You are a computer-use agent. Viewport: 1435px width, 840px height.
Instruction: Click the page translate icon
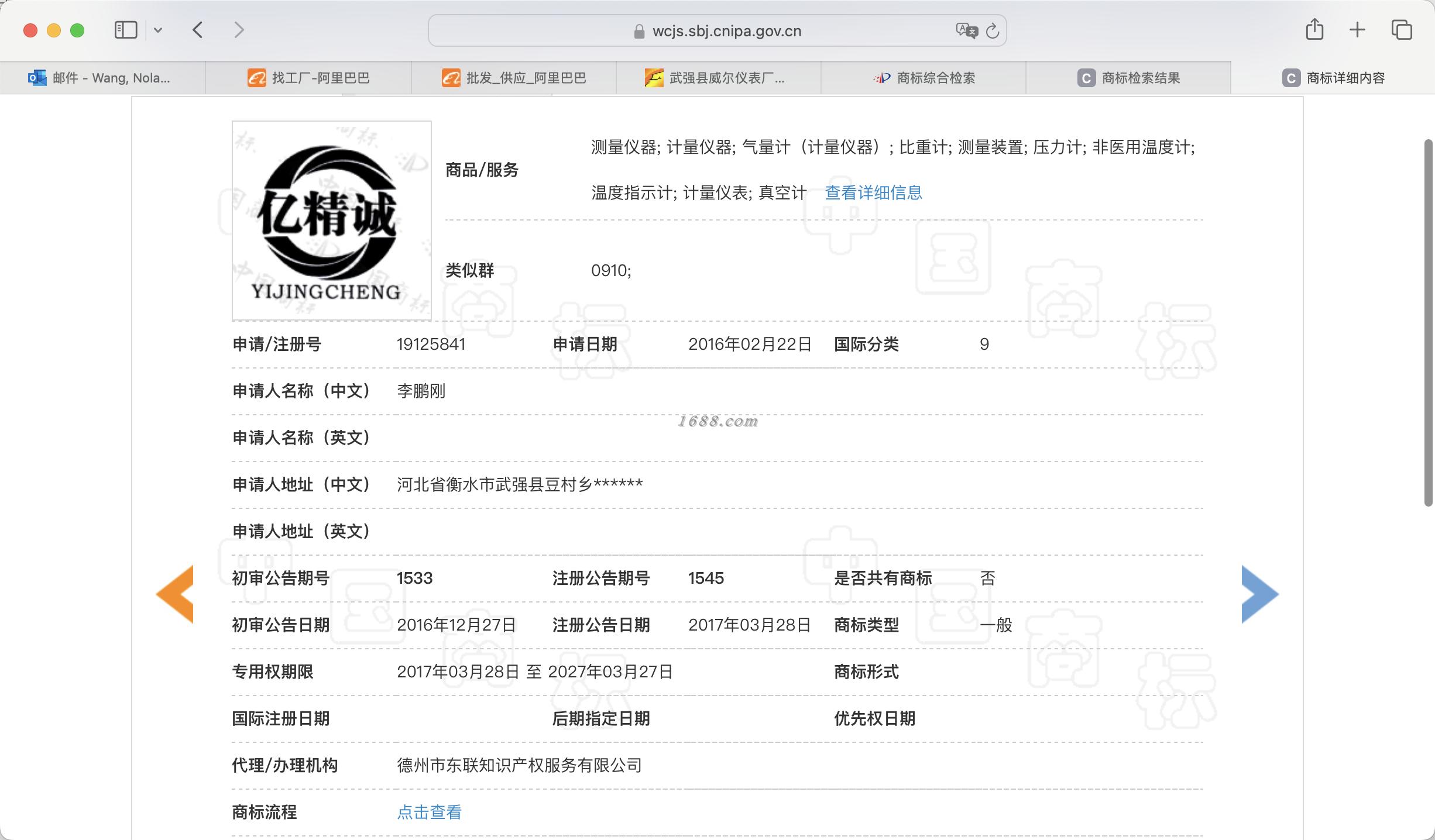(x=966, y=30)
